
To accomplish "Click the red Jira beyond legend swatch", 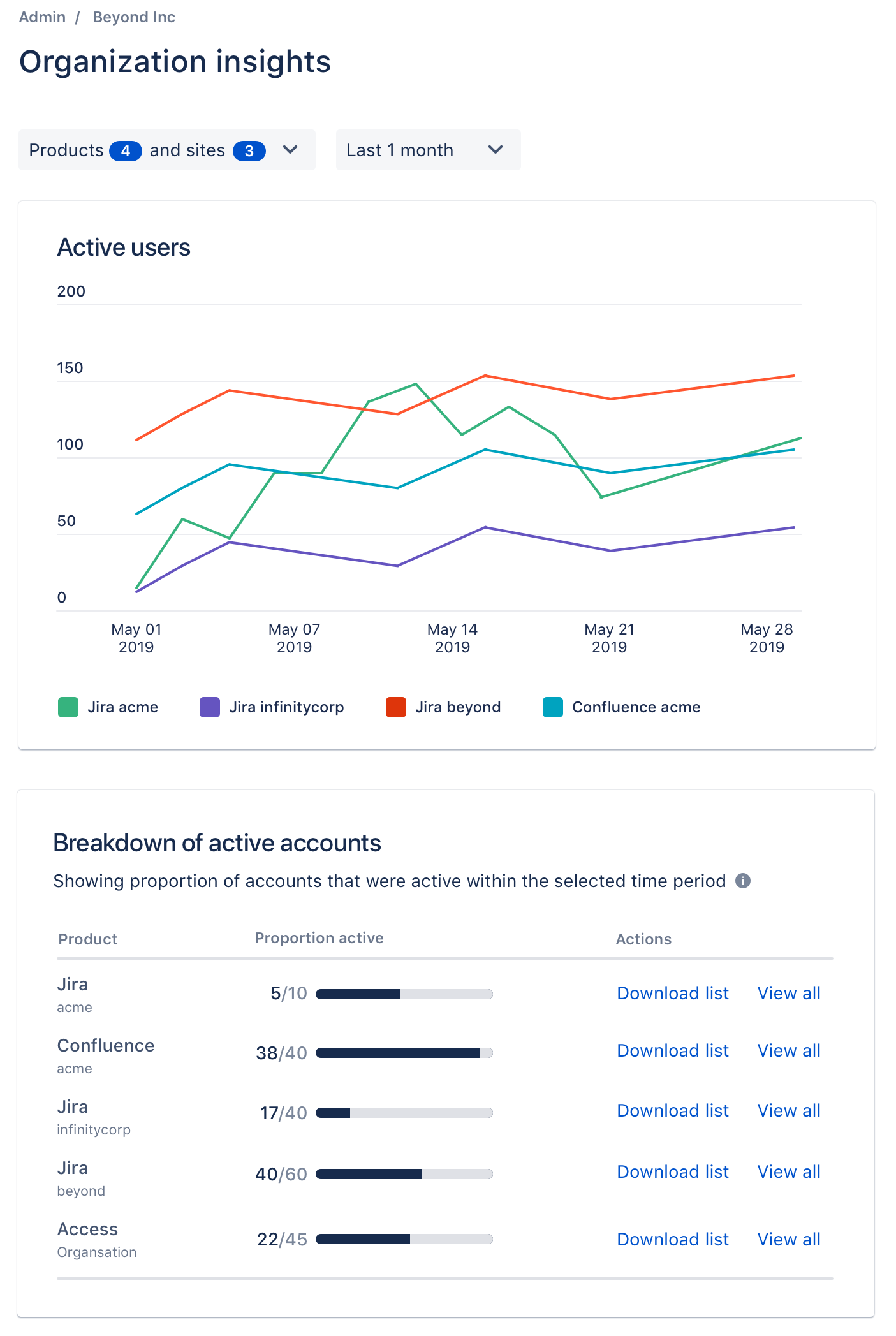I will point(395,707).
